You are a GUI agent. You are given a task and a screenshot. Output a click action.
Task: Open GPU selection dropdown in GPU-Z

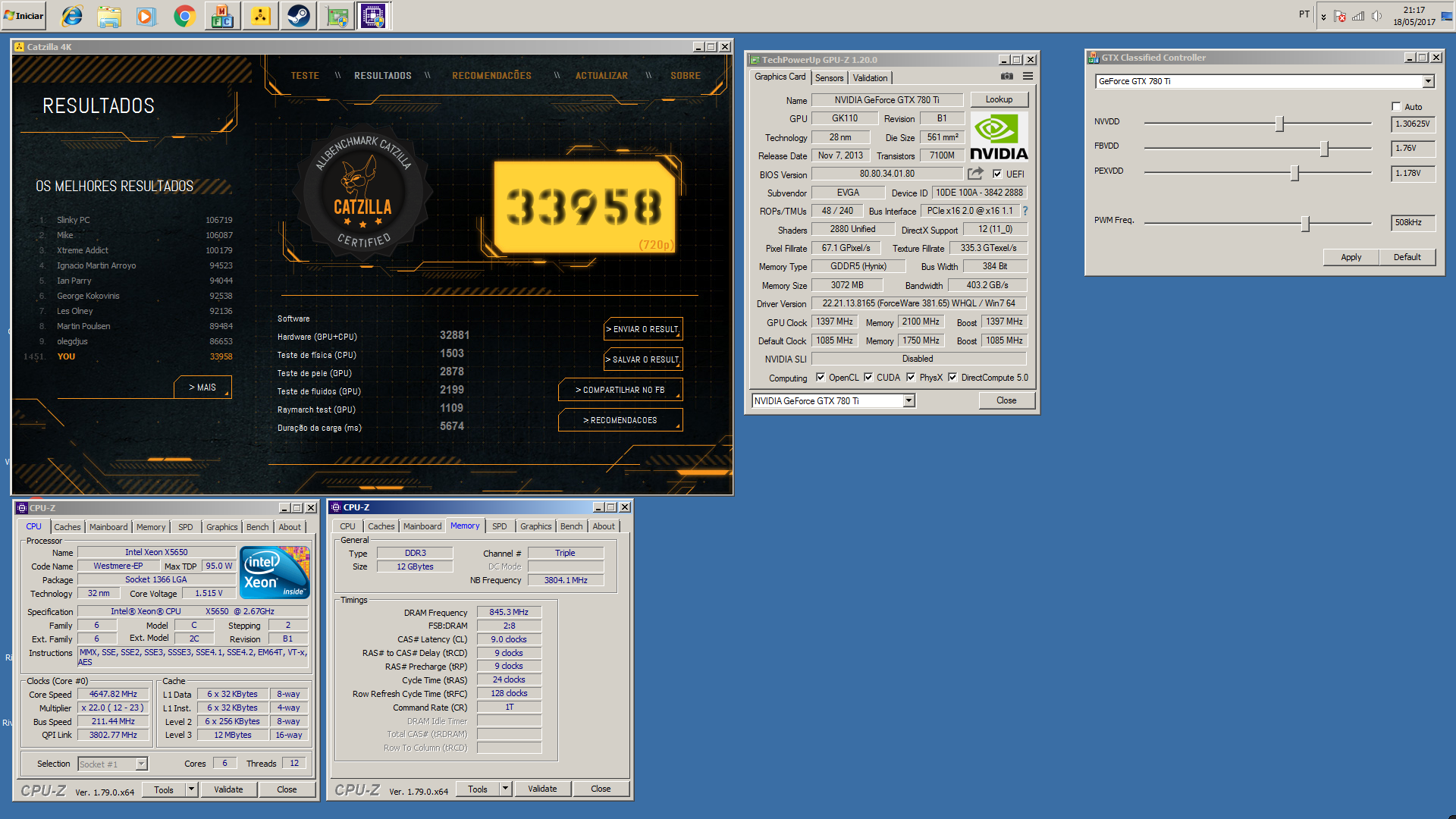click(908, 401)
